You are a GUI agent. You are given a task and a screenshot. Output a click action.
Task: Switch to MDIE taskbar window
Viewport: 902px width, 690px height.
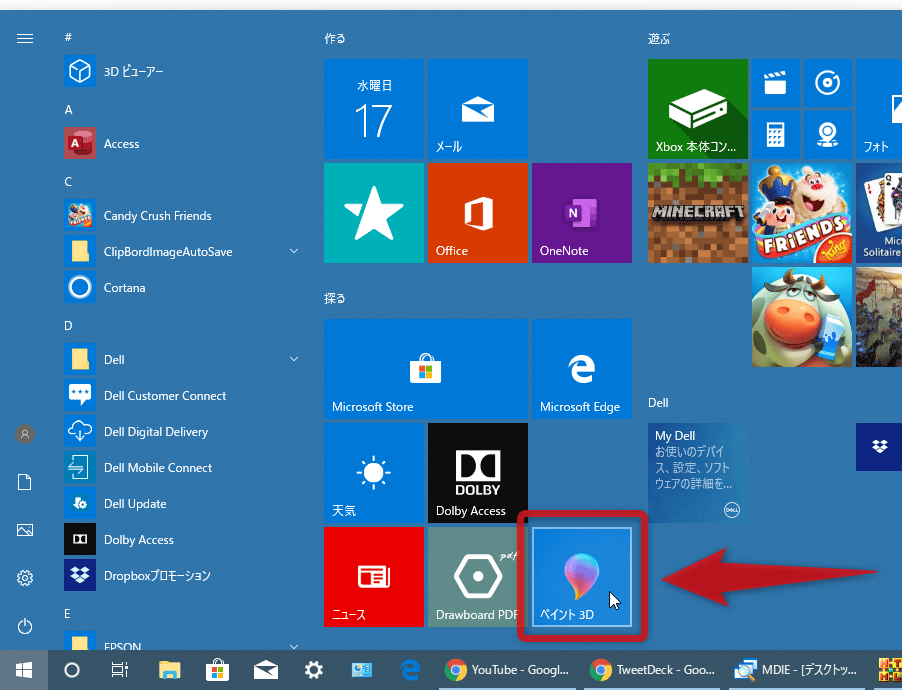(797, 670)
